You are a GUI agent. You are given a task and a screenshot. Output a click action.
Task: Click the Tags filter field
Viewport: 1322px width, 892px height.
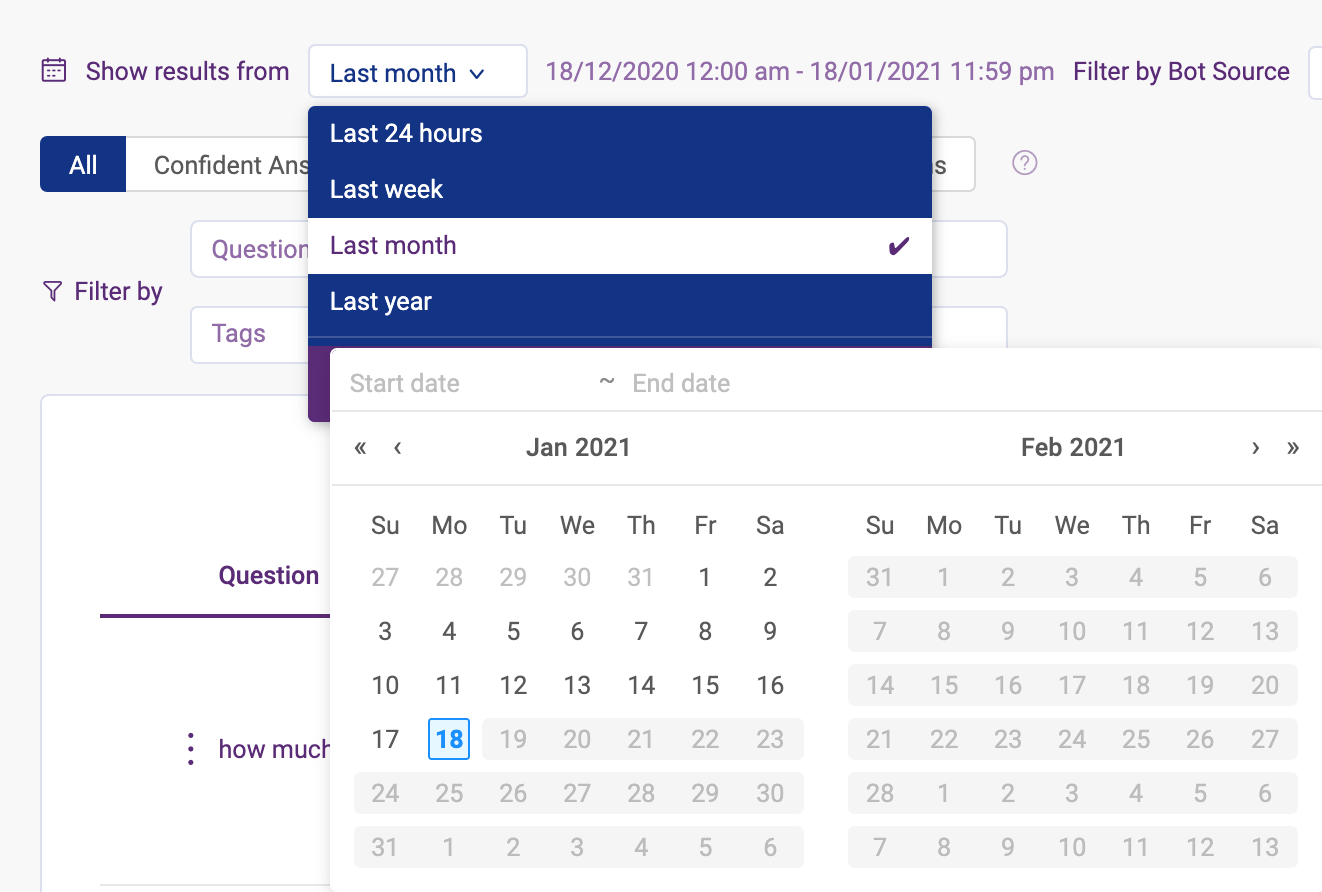(250, 334)
